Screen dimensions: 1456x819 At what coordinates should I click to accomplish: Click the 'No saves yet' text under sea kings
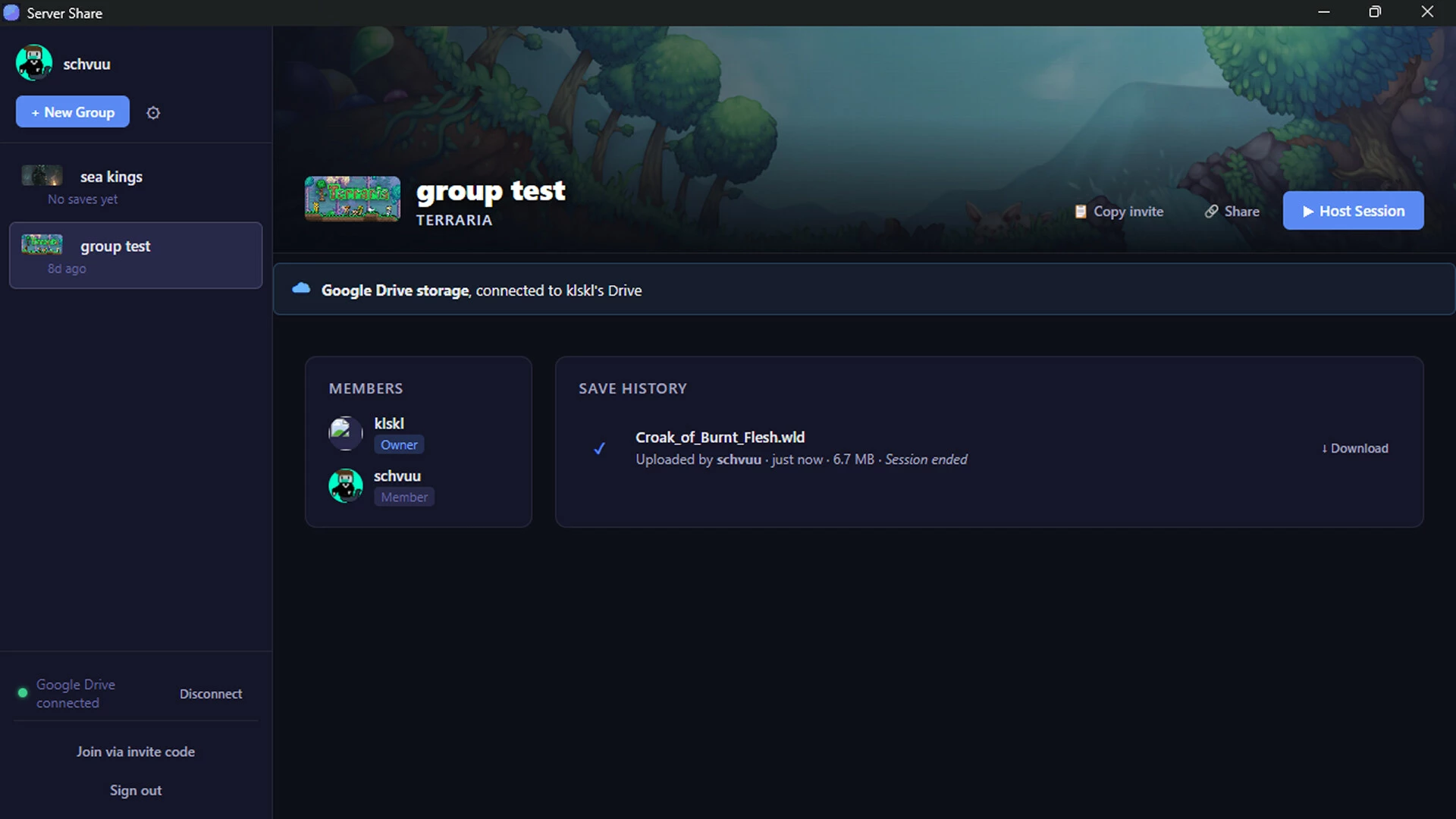pyautogui.click(x=83, y=199)
